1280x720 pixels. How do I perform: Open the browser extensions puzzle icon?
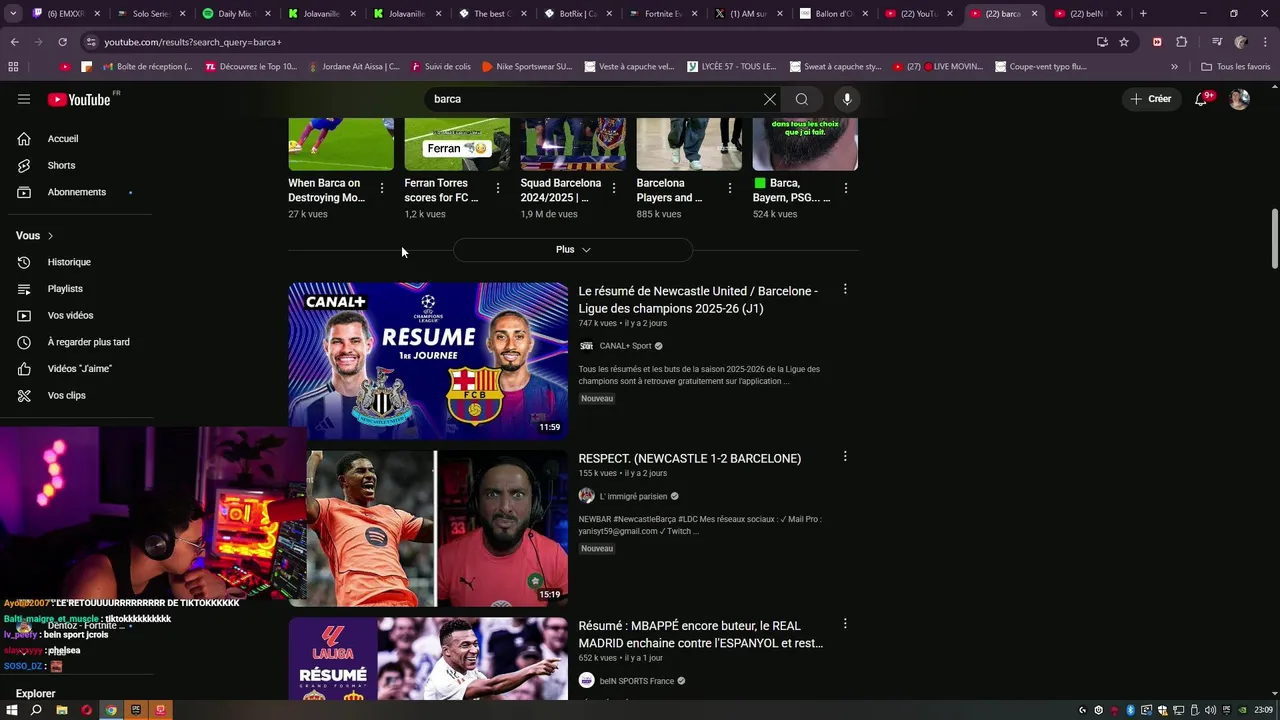1182,42
